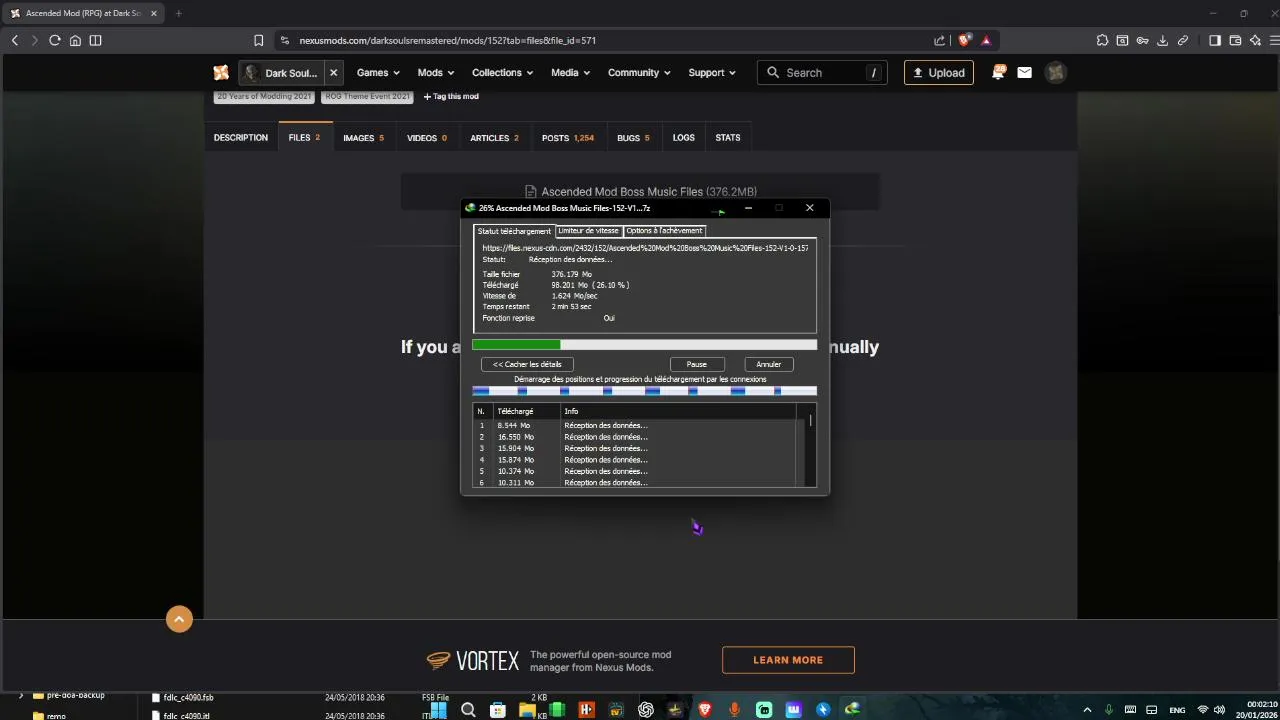Click the blue connections progress strip

point(644,391)
